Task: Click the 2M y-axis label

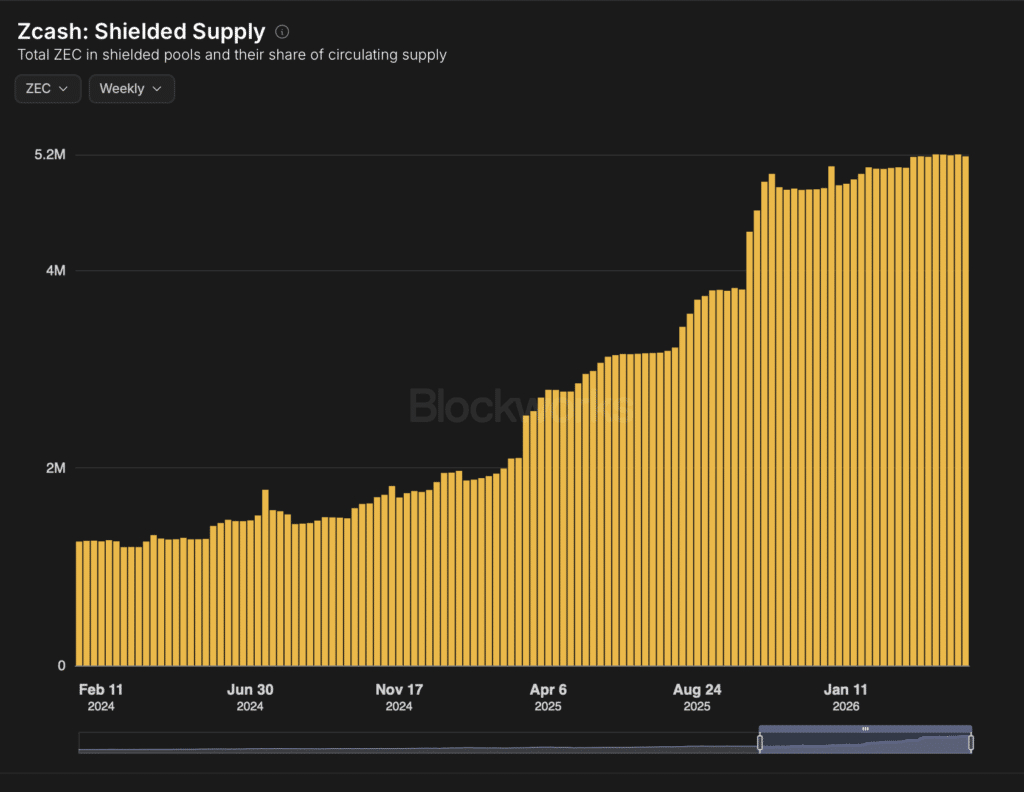Action: 56,467
